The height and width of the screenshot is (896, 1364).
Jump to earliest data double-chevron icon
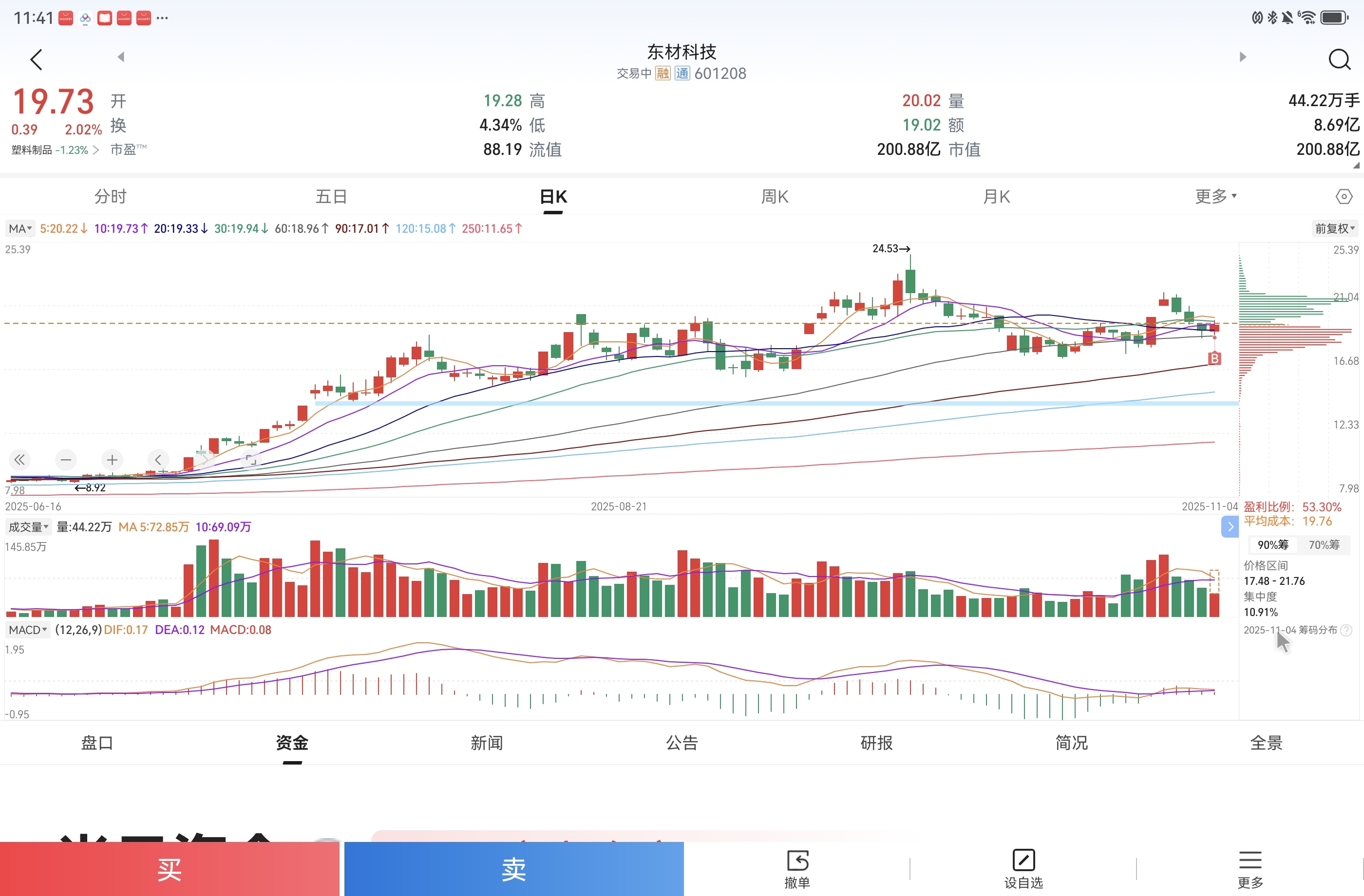[19, 460]
